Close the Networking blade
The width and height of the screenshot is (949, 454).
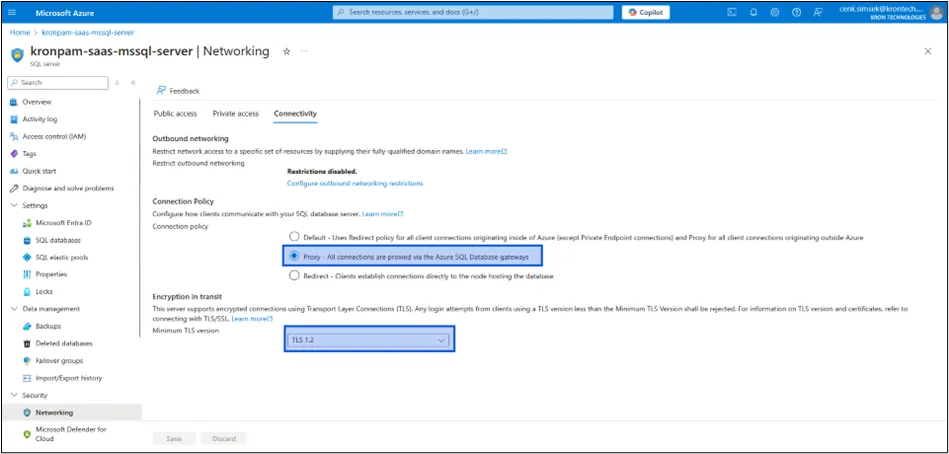tap(928, 51)
